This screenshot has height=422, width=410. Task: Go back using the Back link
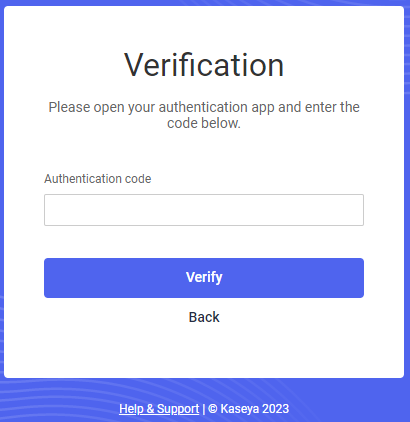point(204,317)
